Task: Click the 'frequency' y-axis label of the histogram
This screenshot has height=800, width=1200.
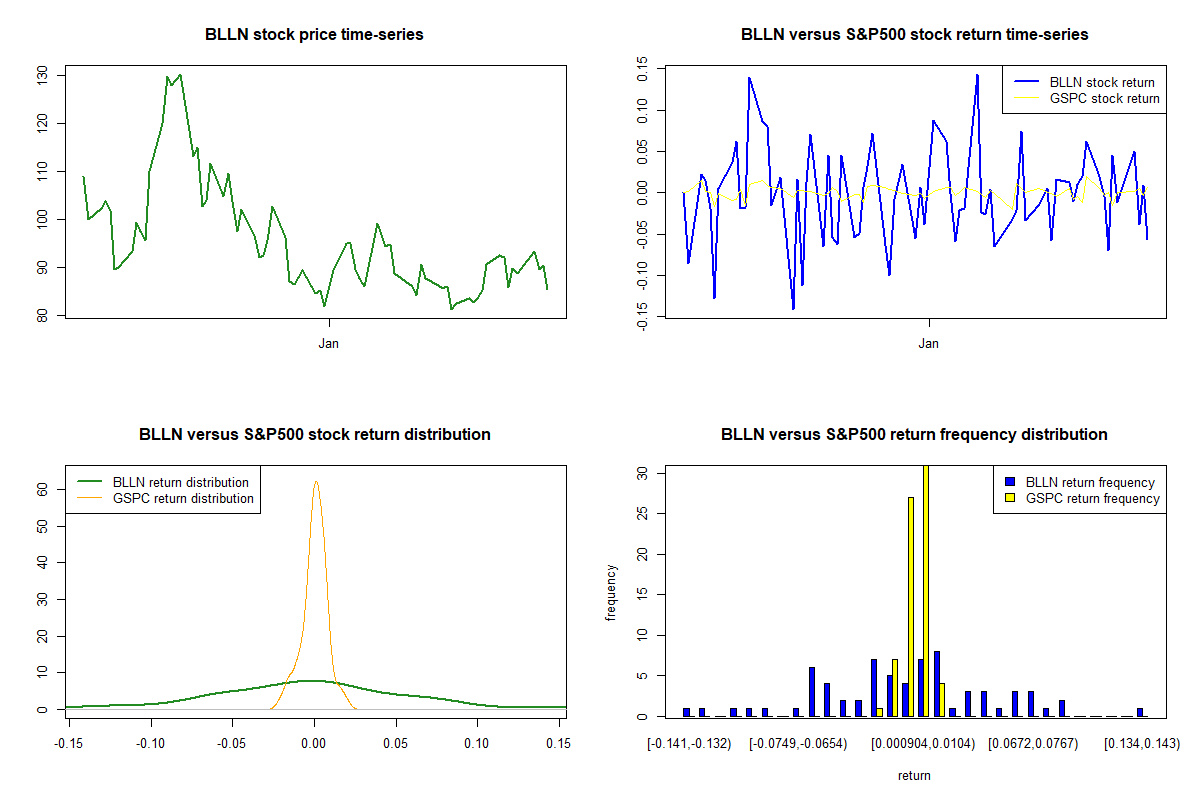Action: click(x=611, y=592)
